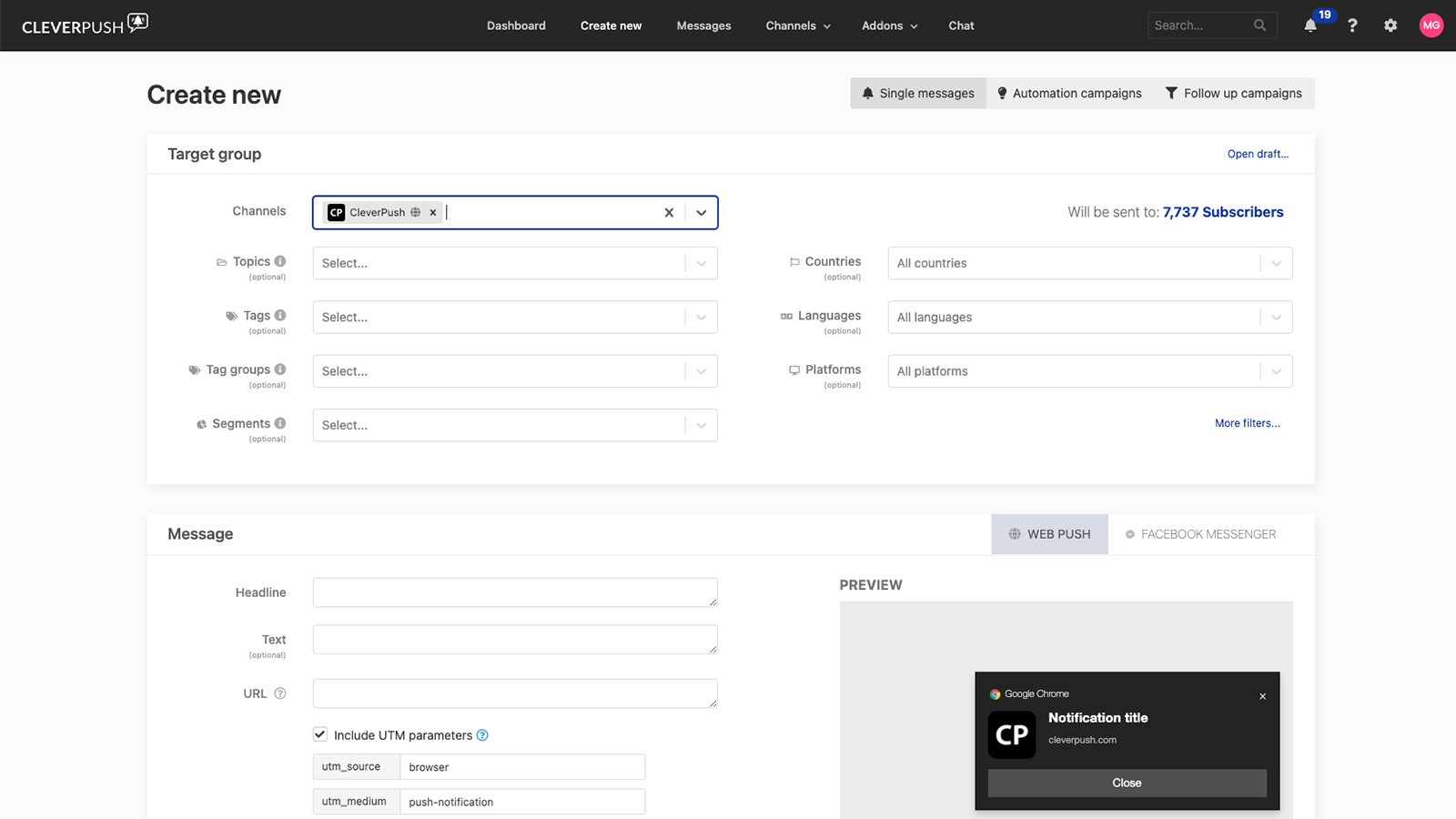The image size is (1456, 819).
Task: Click the Topics info icon
Action: (x=278, y=260)
